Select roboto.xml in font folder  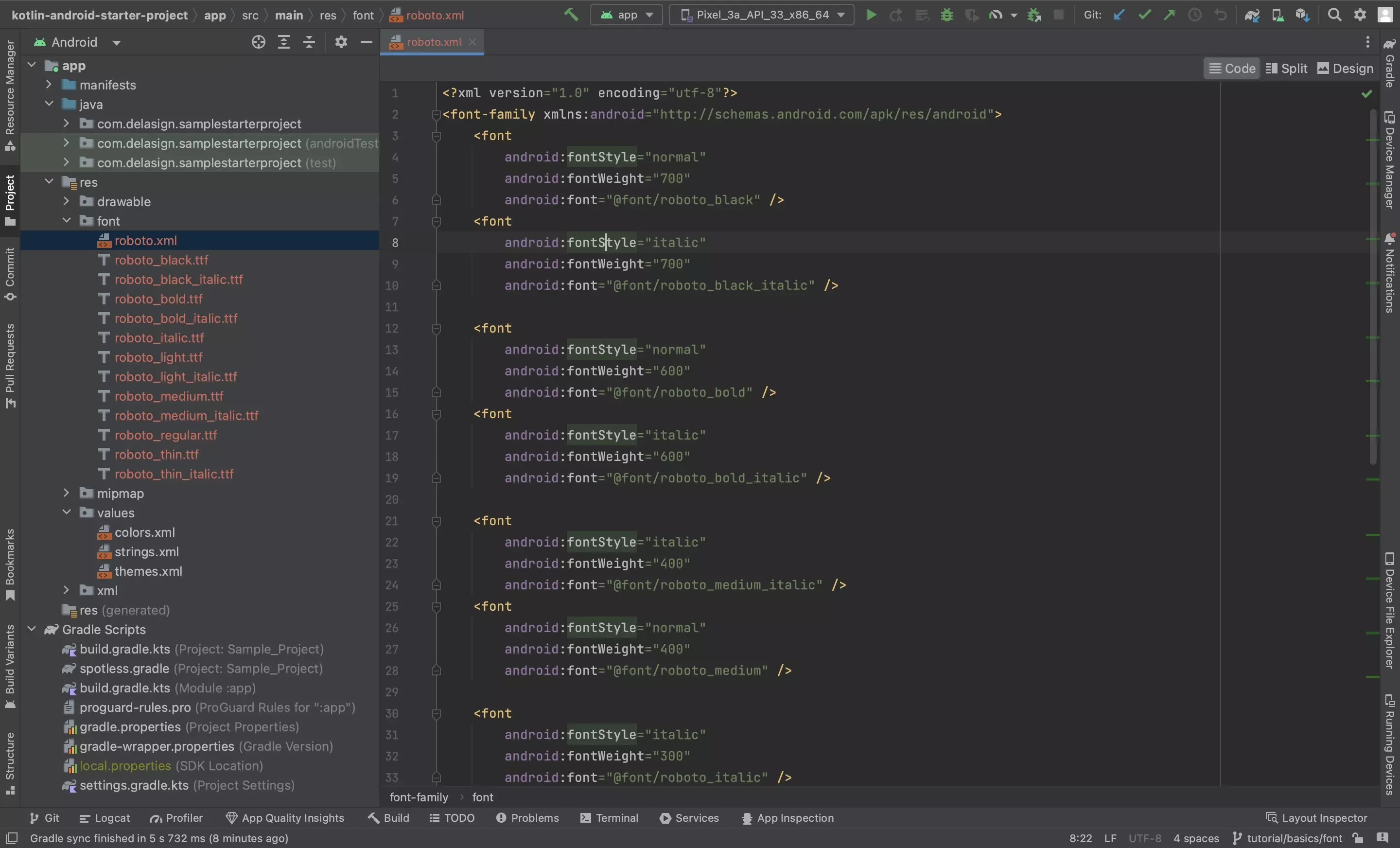[x=145, y=240]
